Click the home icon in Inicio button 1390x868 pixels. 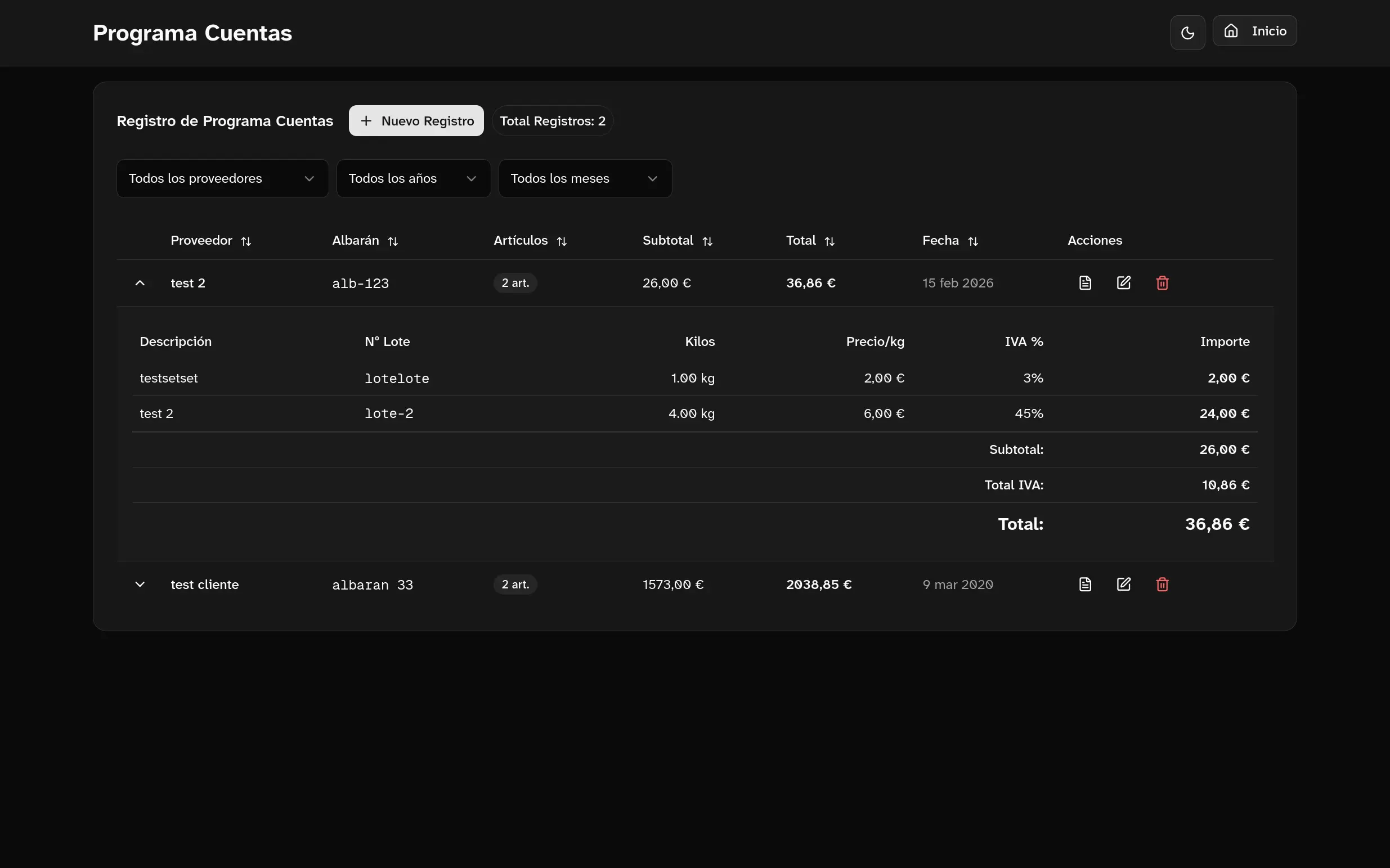(1231, 31)
